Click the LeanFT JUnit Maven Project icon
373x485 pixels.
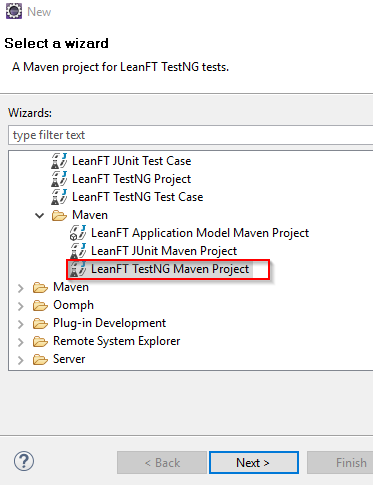[x=78, y=251]
